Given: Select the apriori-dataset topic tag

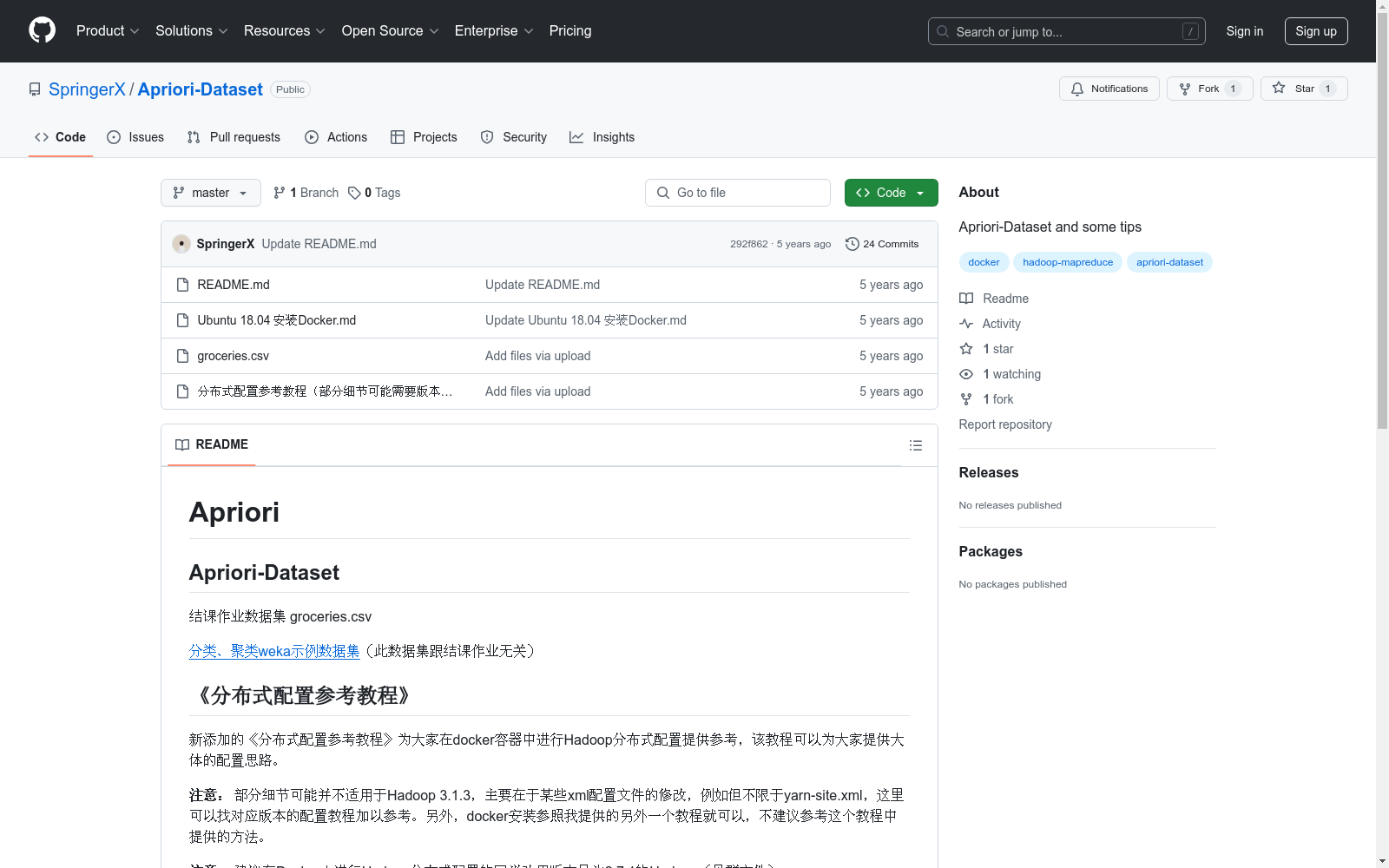Looking at the screenshot, I should pos(1169,262).
